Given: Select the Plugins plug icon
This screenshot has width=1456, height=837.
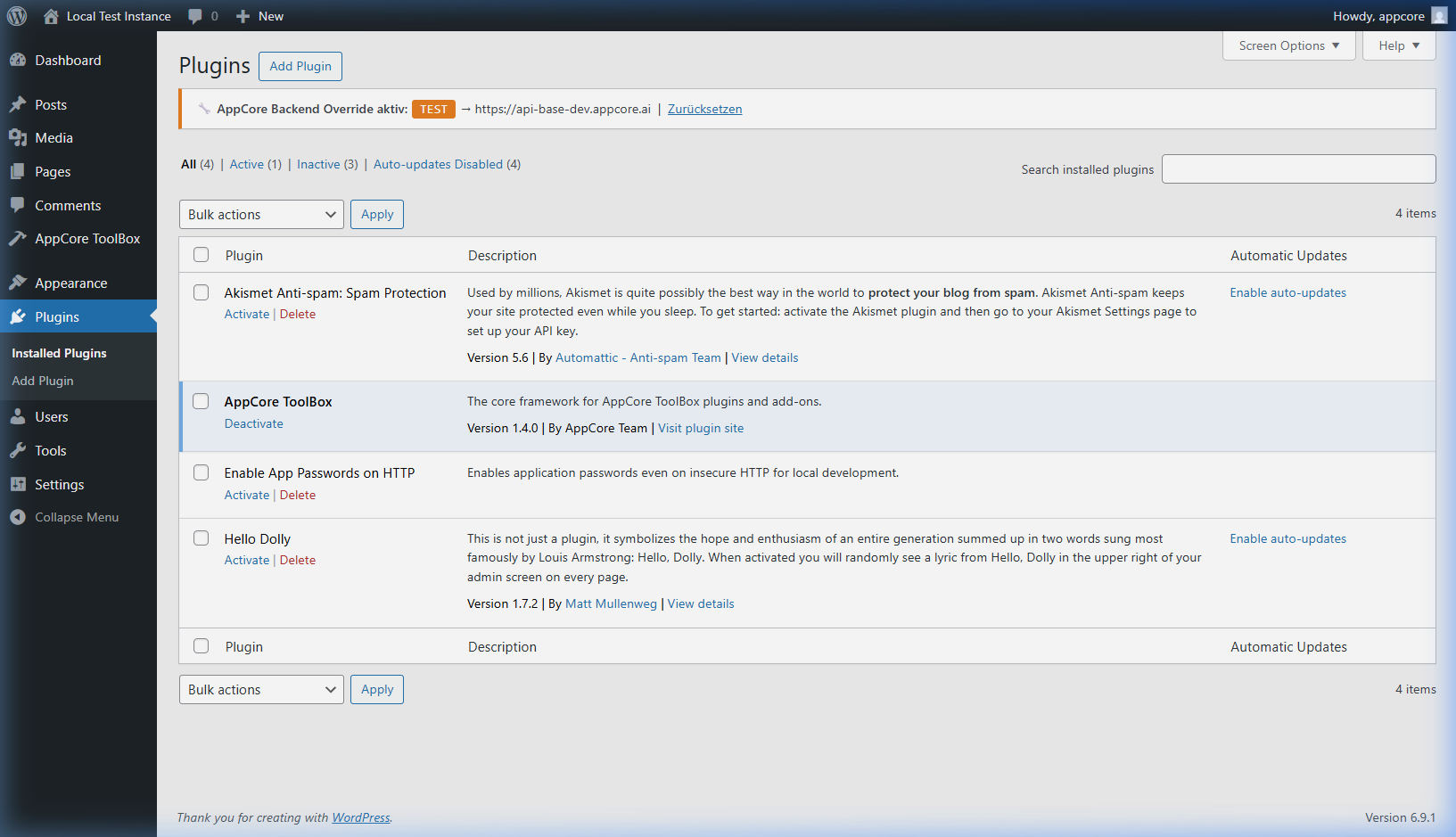Looking at the screenshot, I should (x=20, y=316).
